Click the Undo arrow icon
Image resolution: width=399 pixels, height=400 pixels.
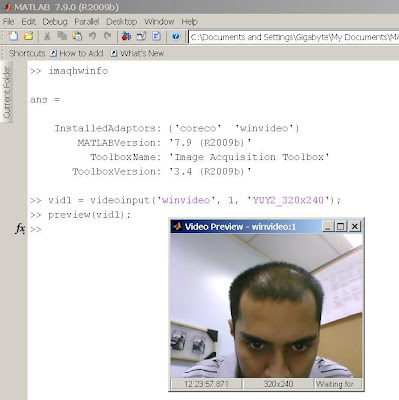click(92, 36)
